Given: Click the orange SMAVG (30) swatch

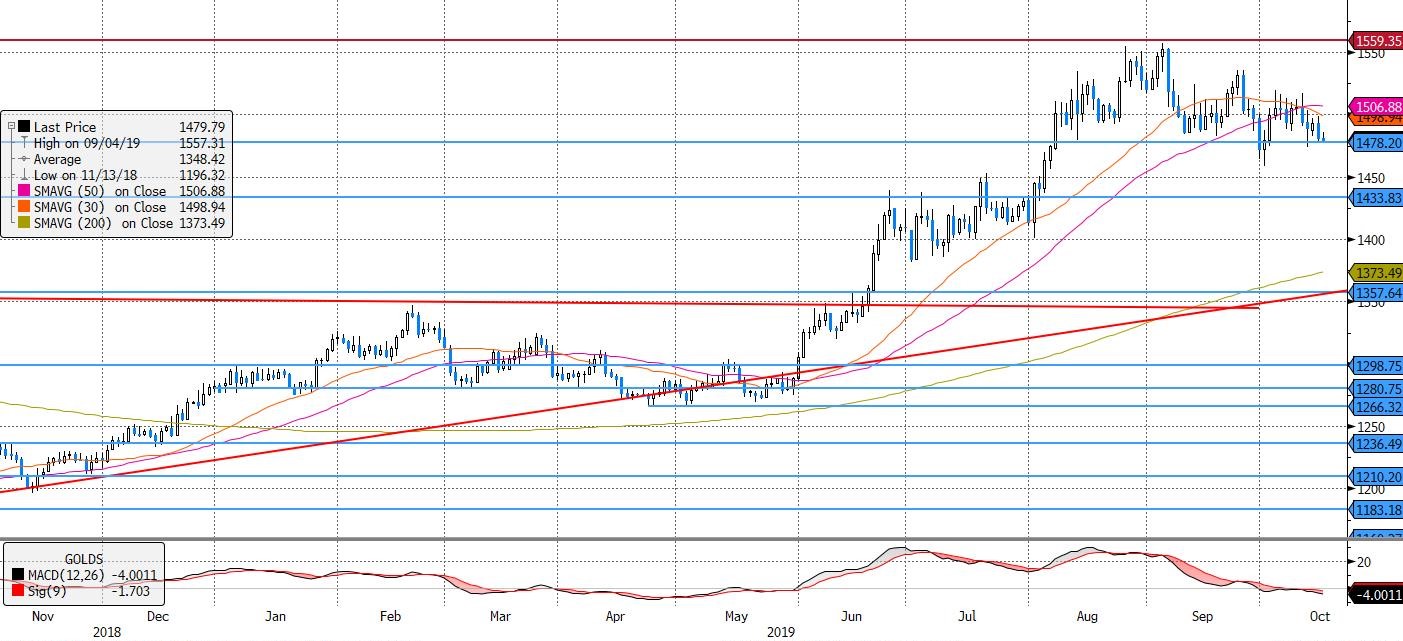Looking at the screenshot, I should click(x=24, y=207).
